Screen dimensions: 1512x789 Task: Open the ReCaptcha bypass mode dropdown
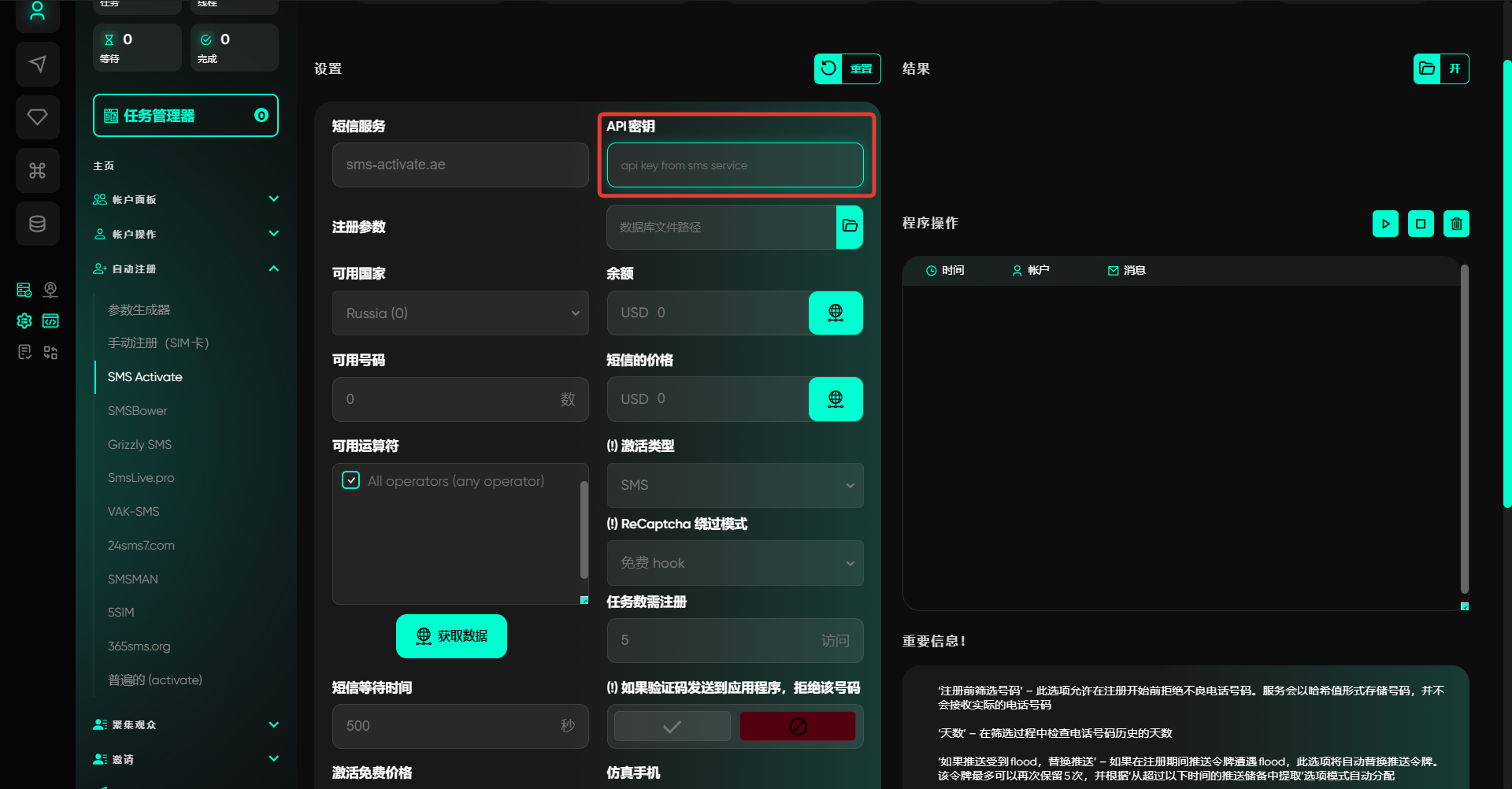coord(735,563)
